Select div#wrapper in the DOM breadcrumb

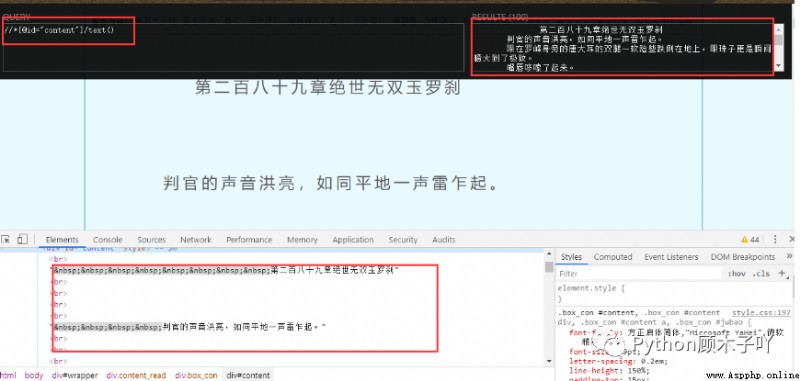tap(74, 375)
